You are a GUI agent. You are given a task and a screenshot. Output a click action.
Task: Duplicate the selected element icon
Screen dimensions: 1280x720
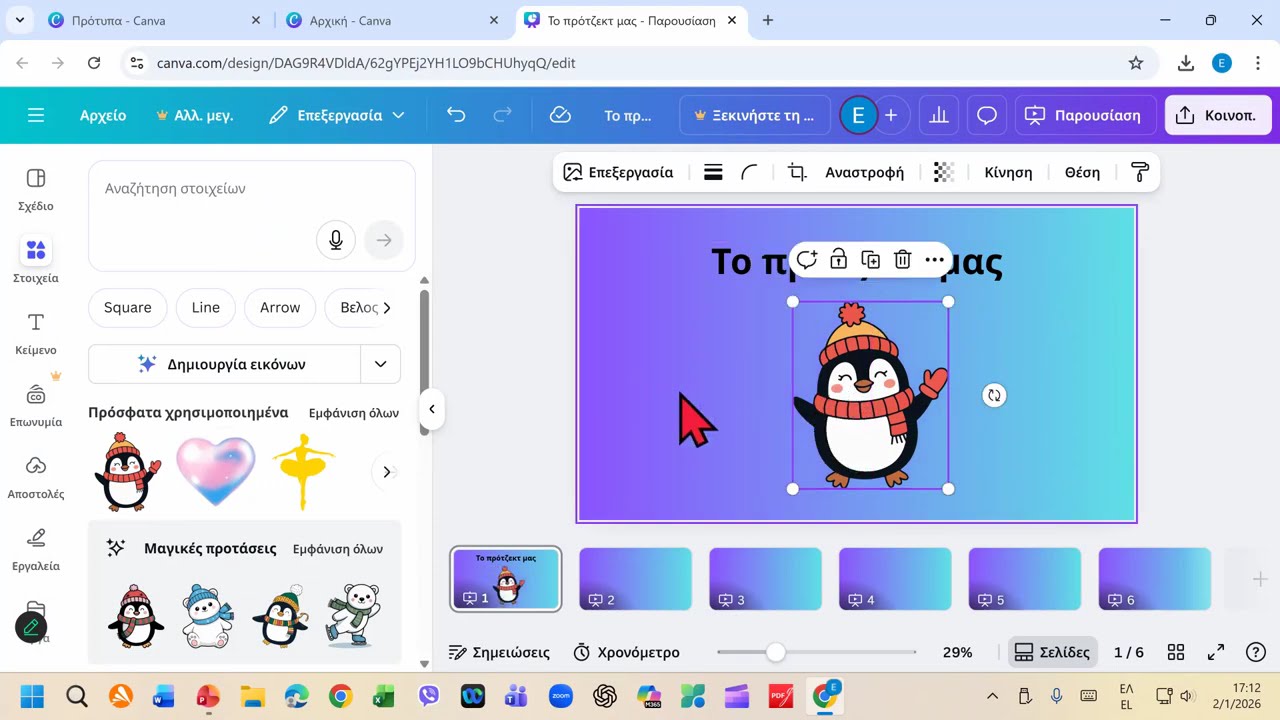(x=870, y=260)
